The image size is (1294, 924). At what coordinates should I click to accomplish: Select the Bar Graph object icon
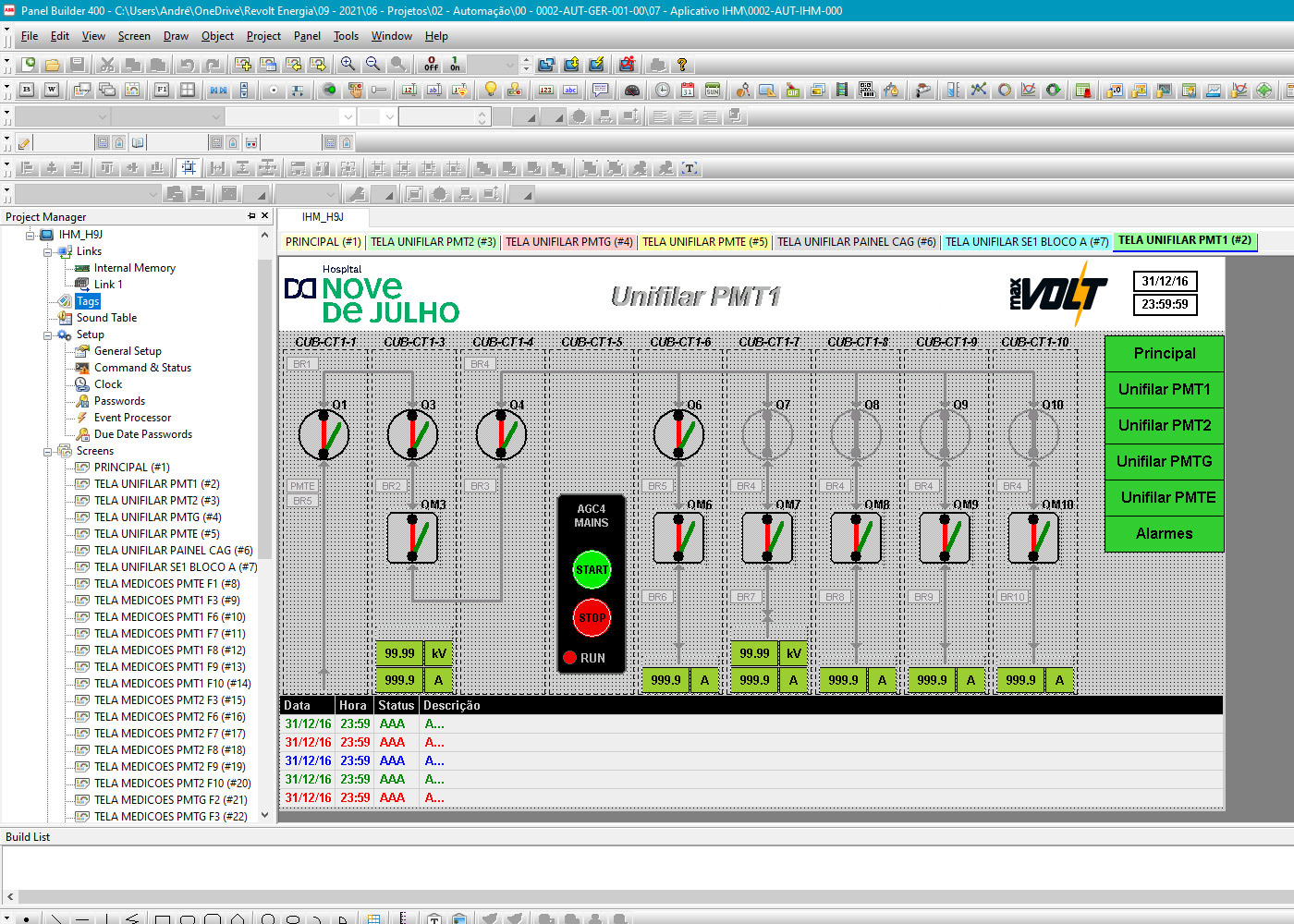pos(953,91)
